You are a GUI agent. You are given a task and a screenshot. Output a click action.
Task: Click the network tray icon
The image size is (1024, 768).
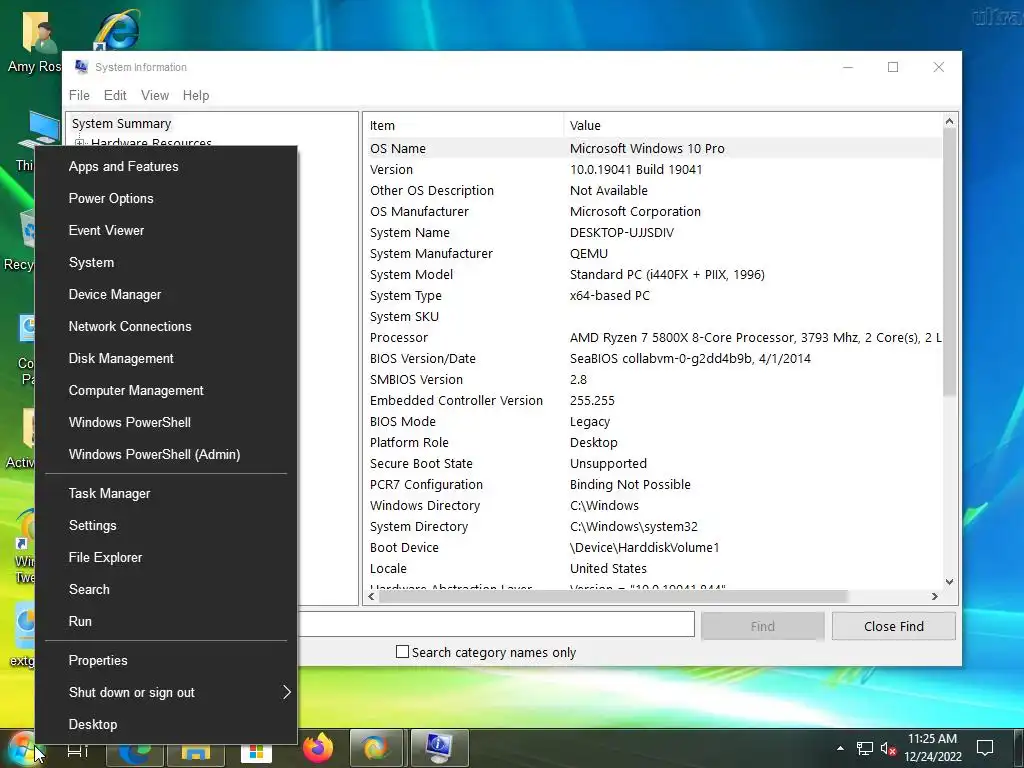[x=865, y=748]
